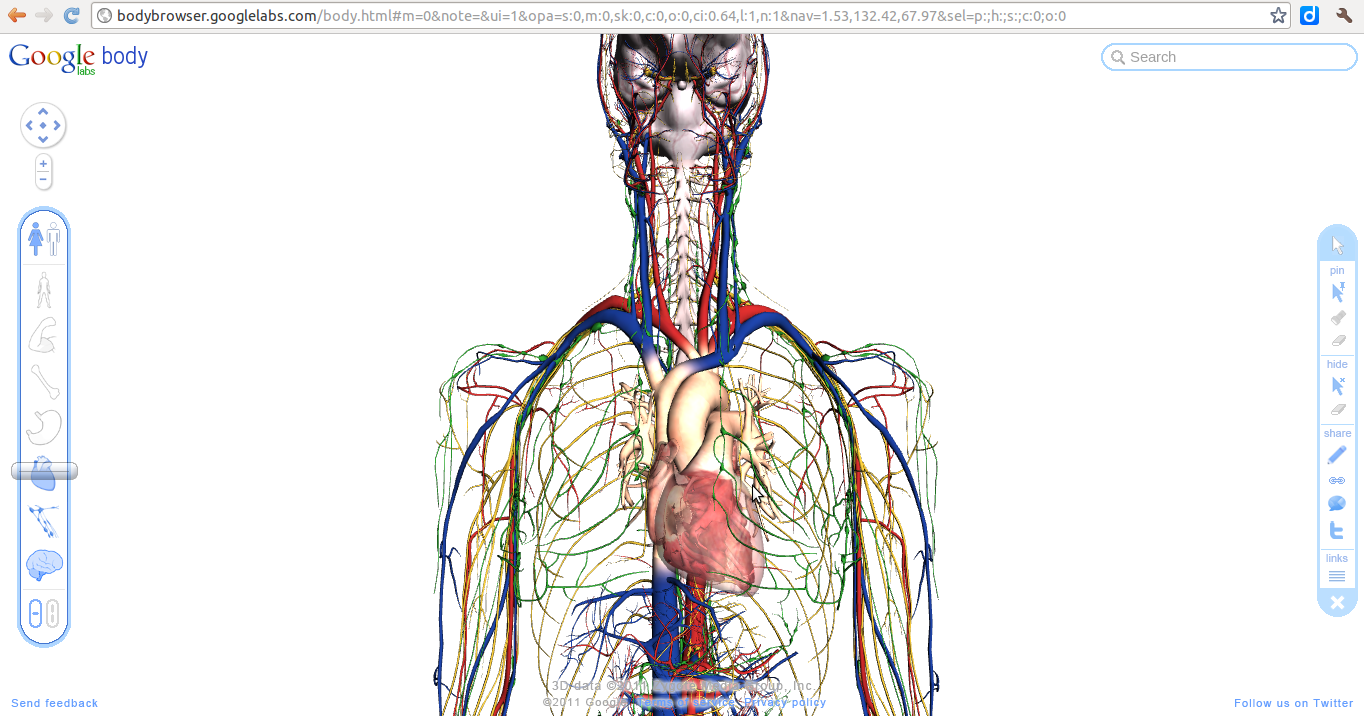Click zoom-in plus control
1364x716 pixels.
point(43,162)
